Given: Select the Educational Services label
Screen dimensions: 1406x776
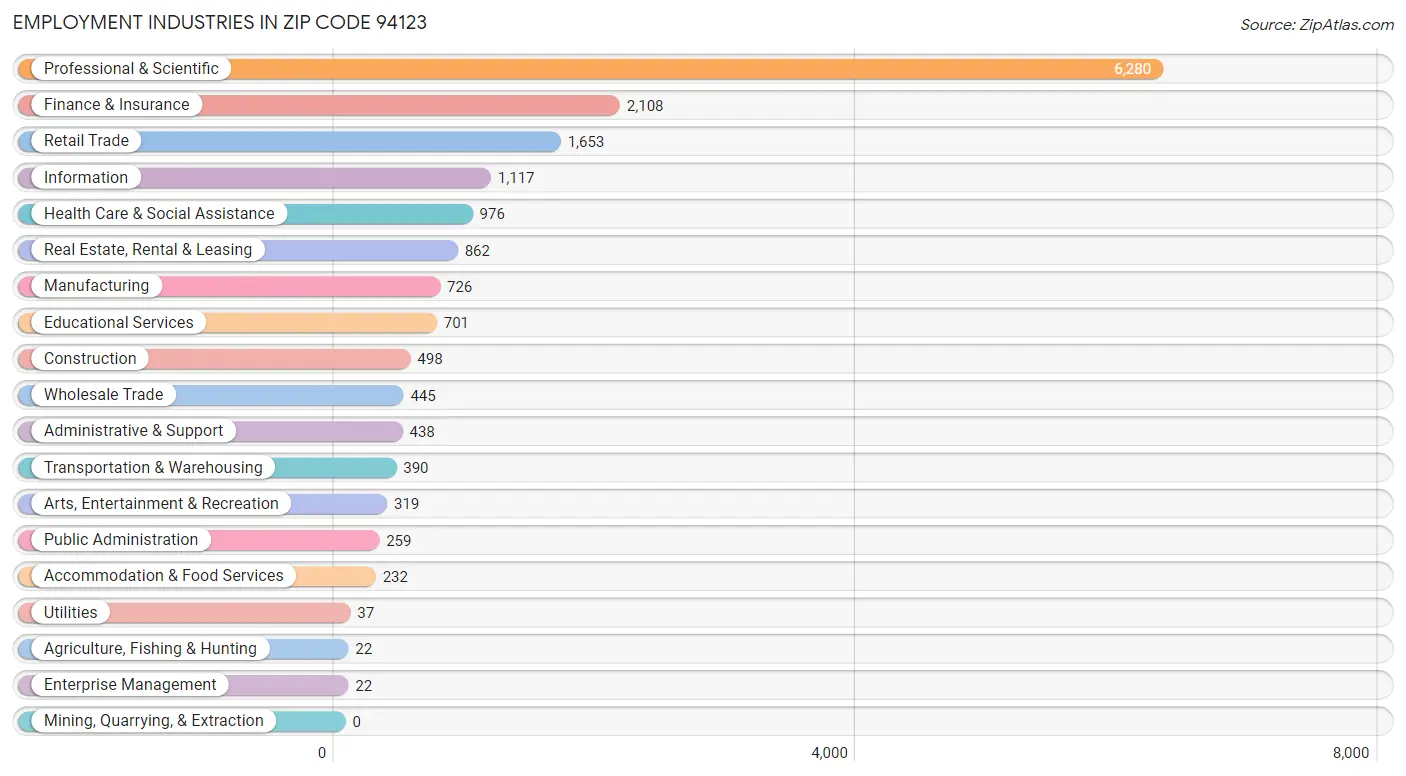Looking at the screenshot, I should tap(119, 323).
